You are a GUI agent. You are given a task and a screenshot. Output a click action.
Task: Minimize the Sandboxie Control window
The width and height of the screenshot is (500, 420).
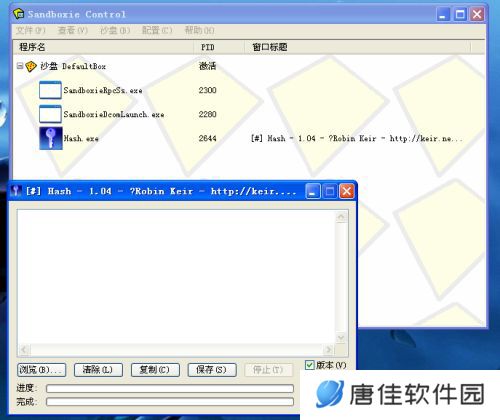click(443, 14)
